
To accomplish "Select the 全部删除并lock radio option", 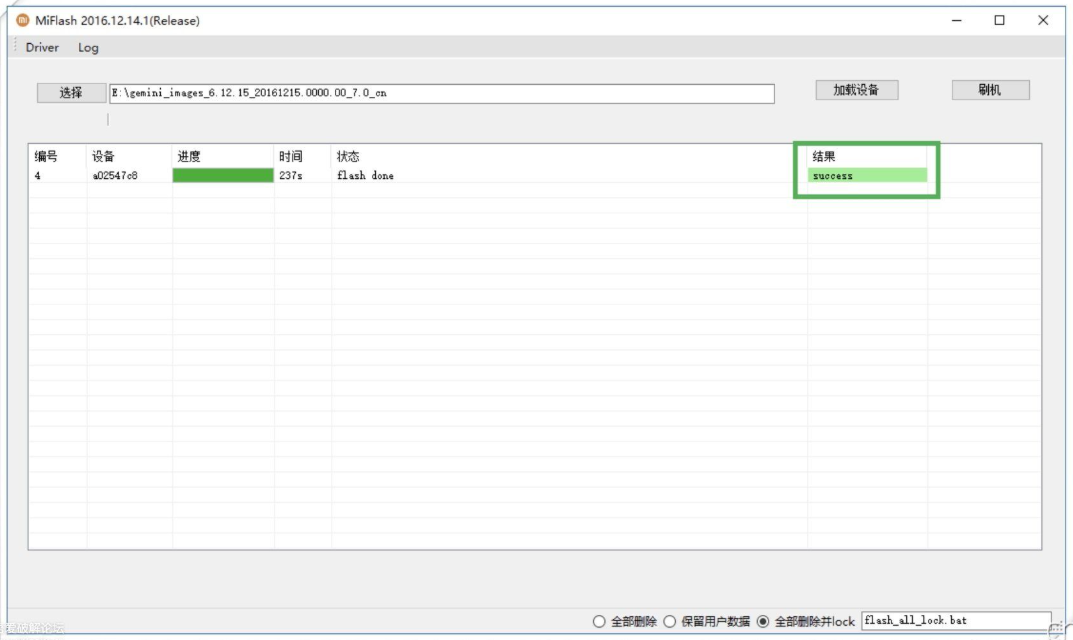I will click(x=763, y=621).
